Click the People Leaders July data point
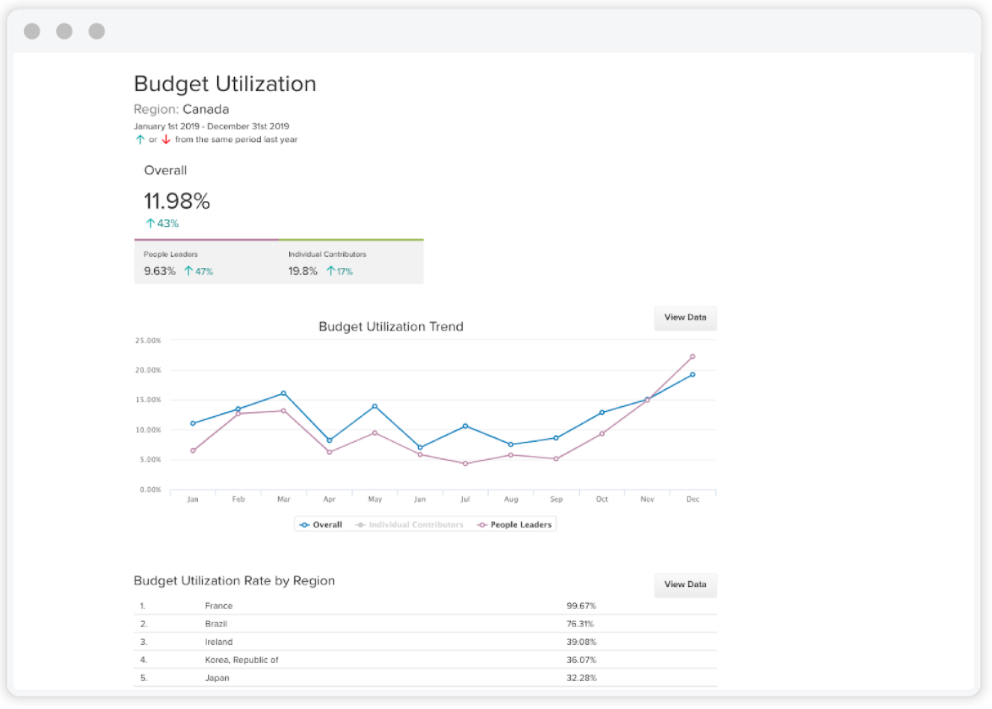This screenshot has height=709, width=992. [466, 464]
